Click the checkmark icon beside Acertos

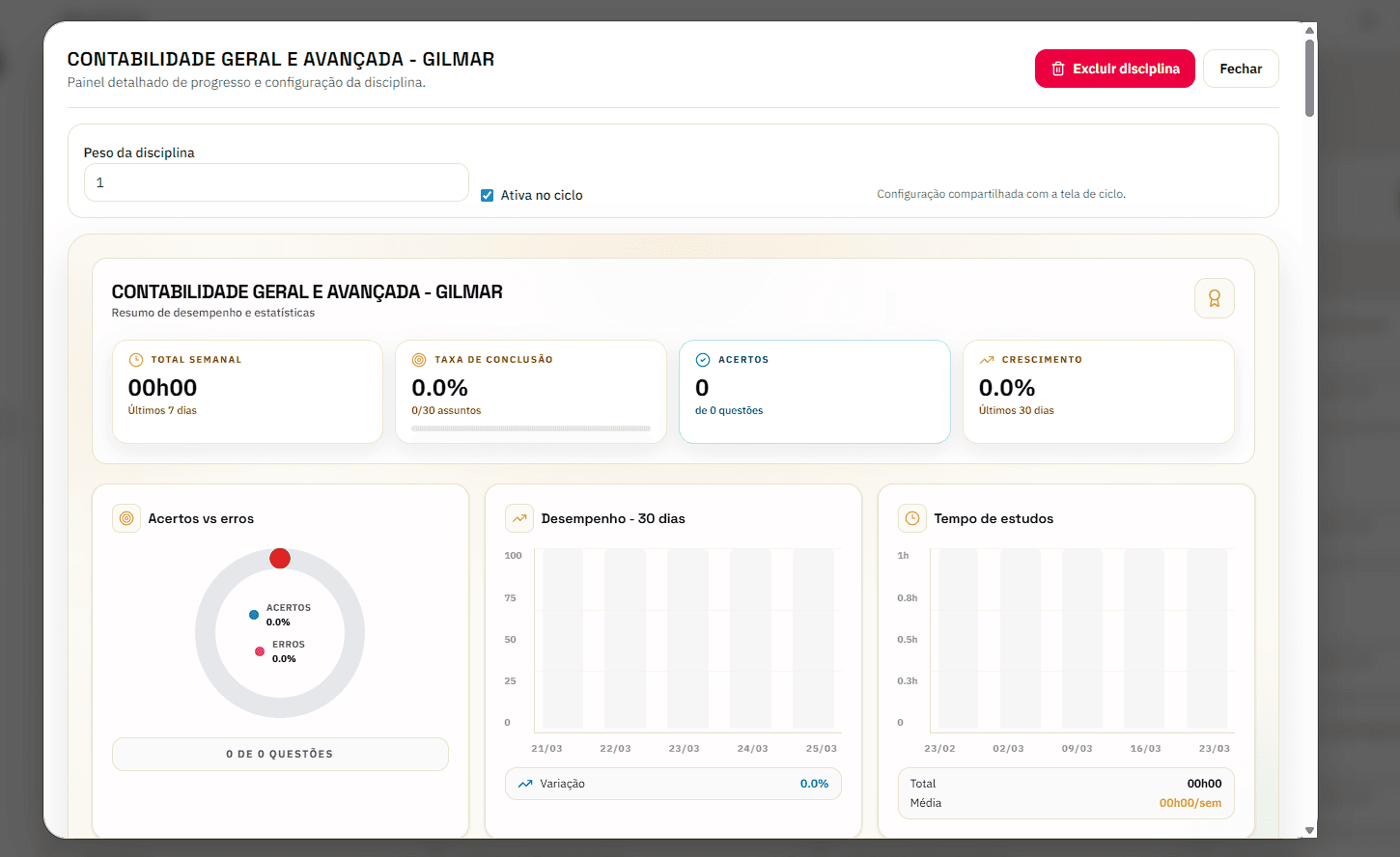point(703,360)
